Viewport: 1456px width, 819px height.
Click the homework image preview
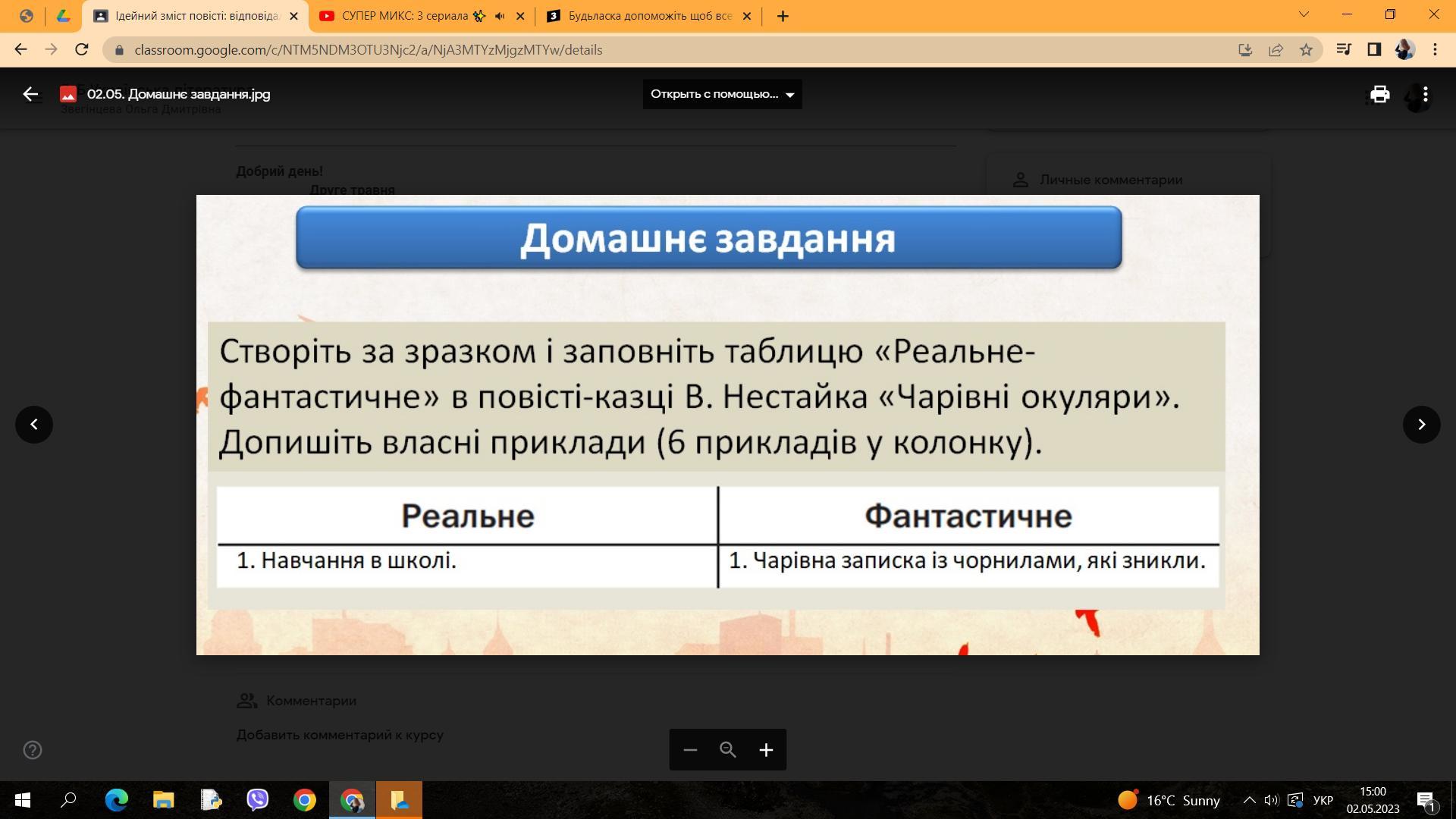tap(728, 425)
